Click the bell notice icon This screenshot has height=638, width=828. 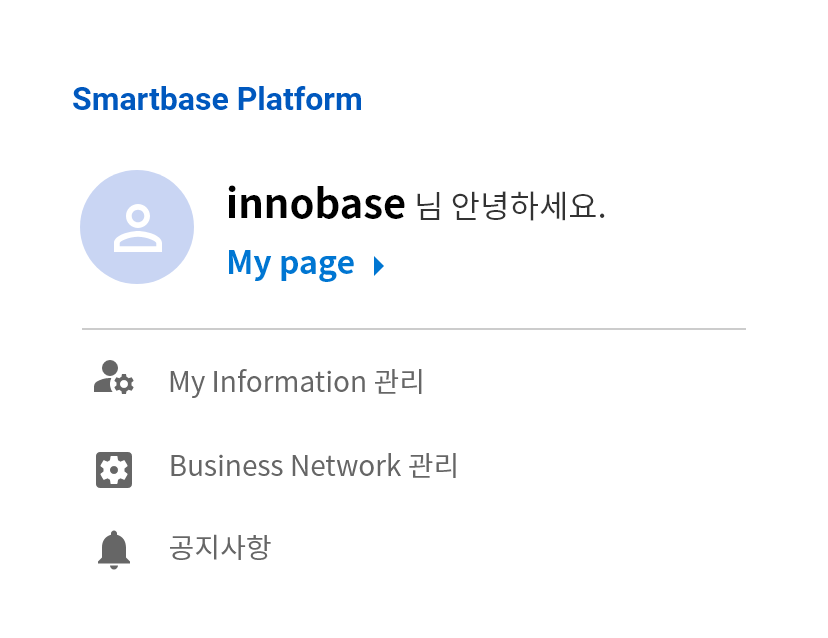pos(114,550)
